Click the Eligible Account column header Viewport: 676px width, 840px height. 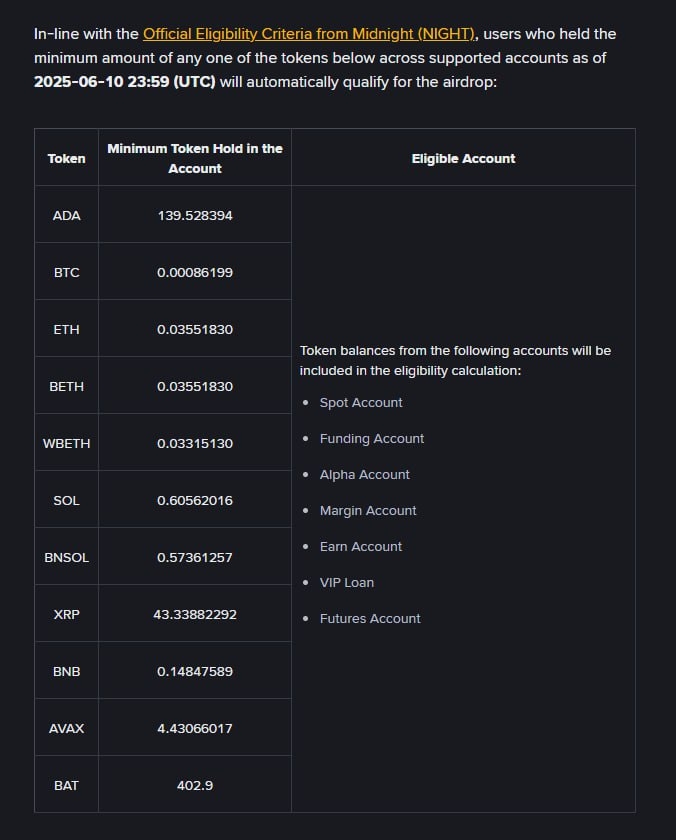click(463, 158)
